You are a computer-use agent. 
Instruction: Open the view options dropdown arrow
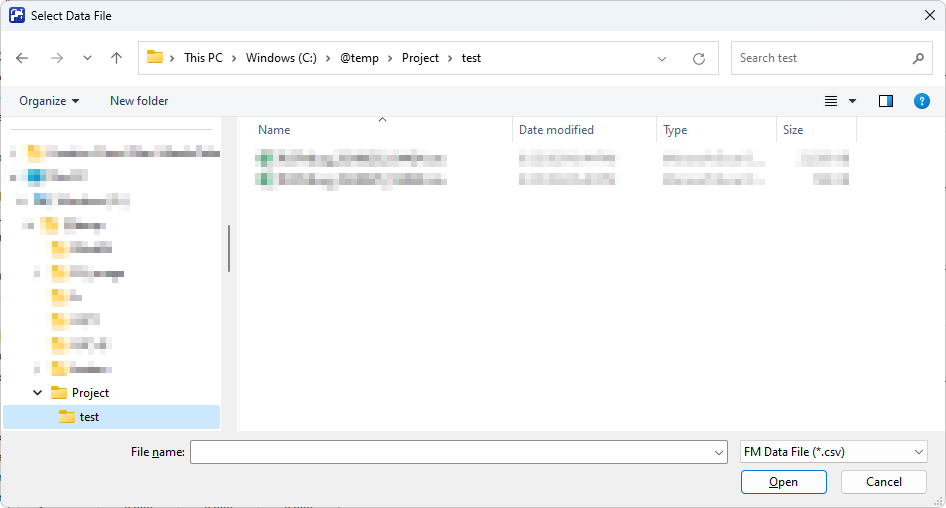853,101
